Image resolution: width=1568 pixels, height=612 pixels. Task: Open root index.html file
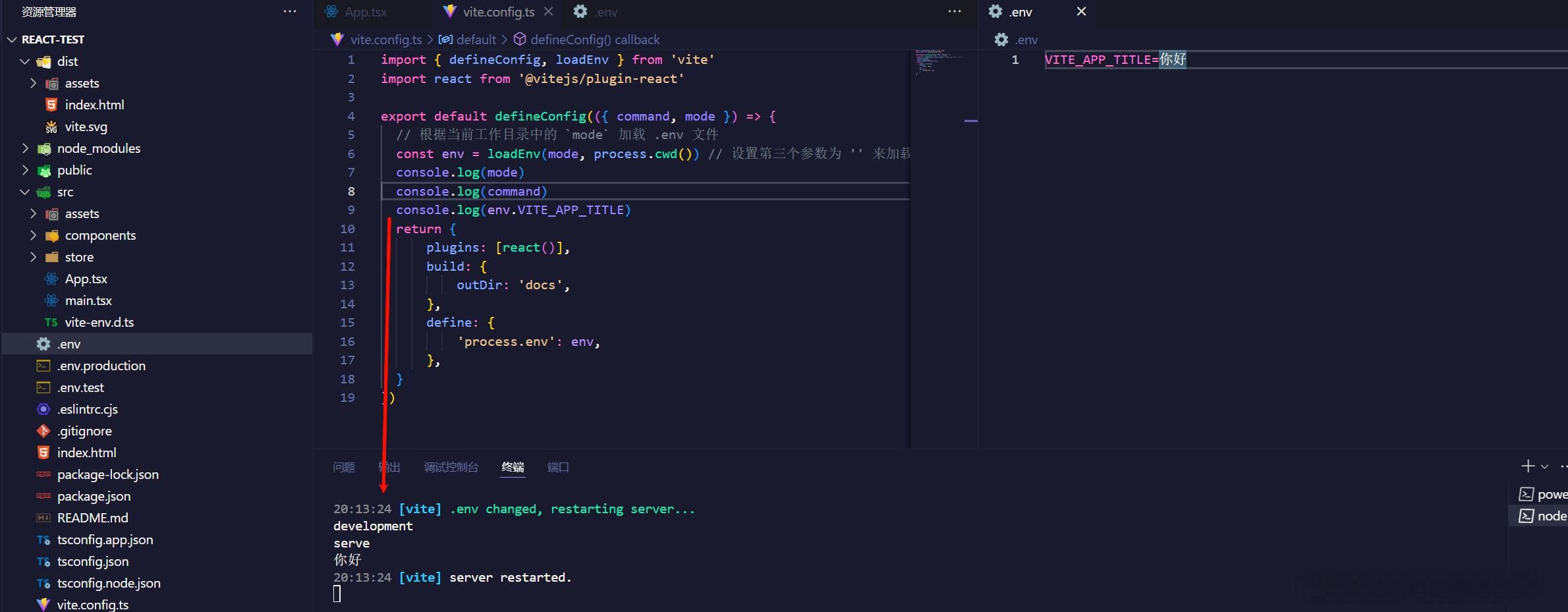[x=86, y=453]
